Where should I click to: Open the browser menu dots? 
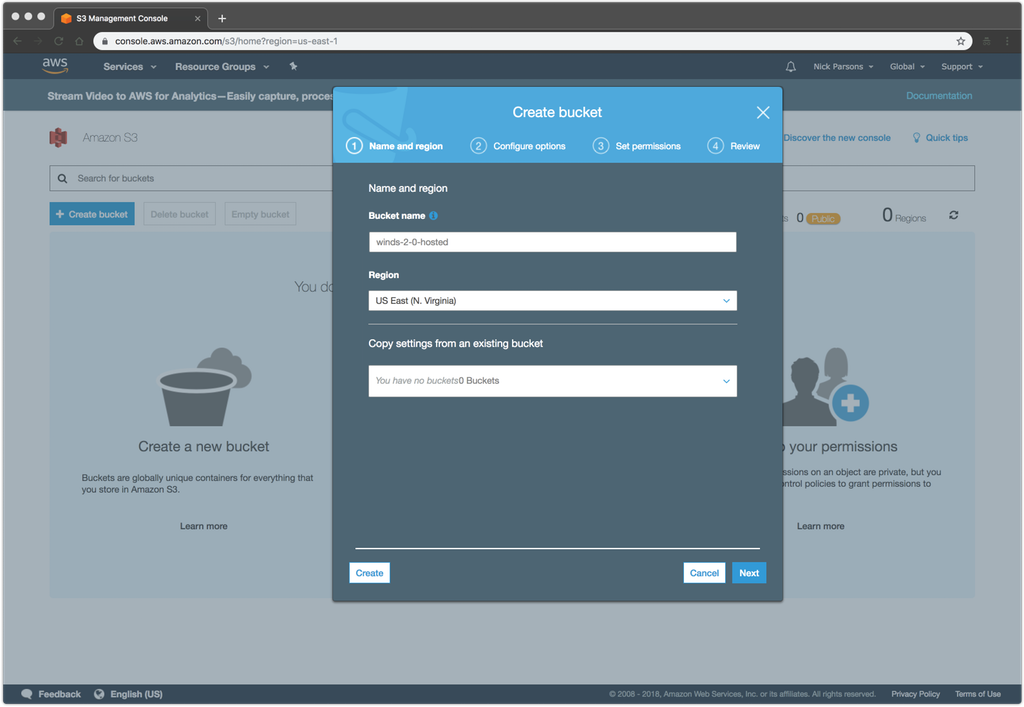(1007, 41)
